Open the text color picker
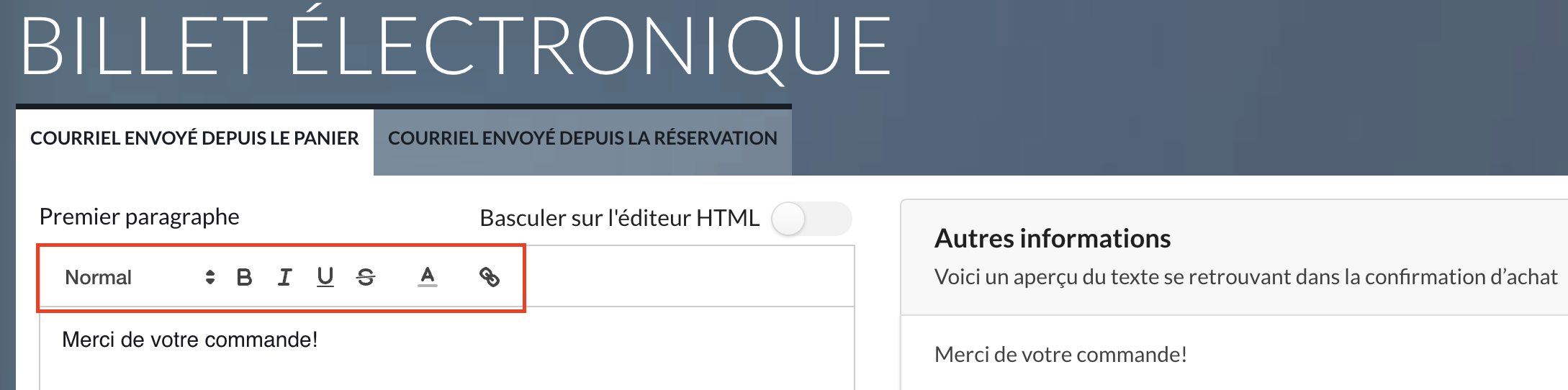 point(428,277)
